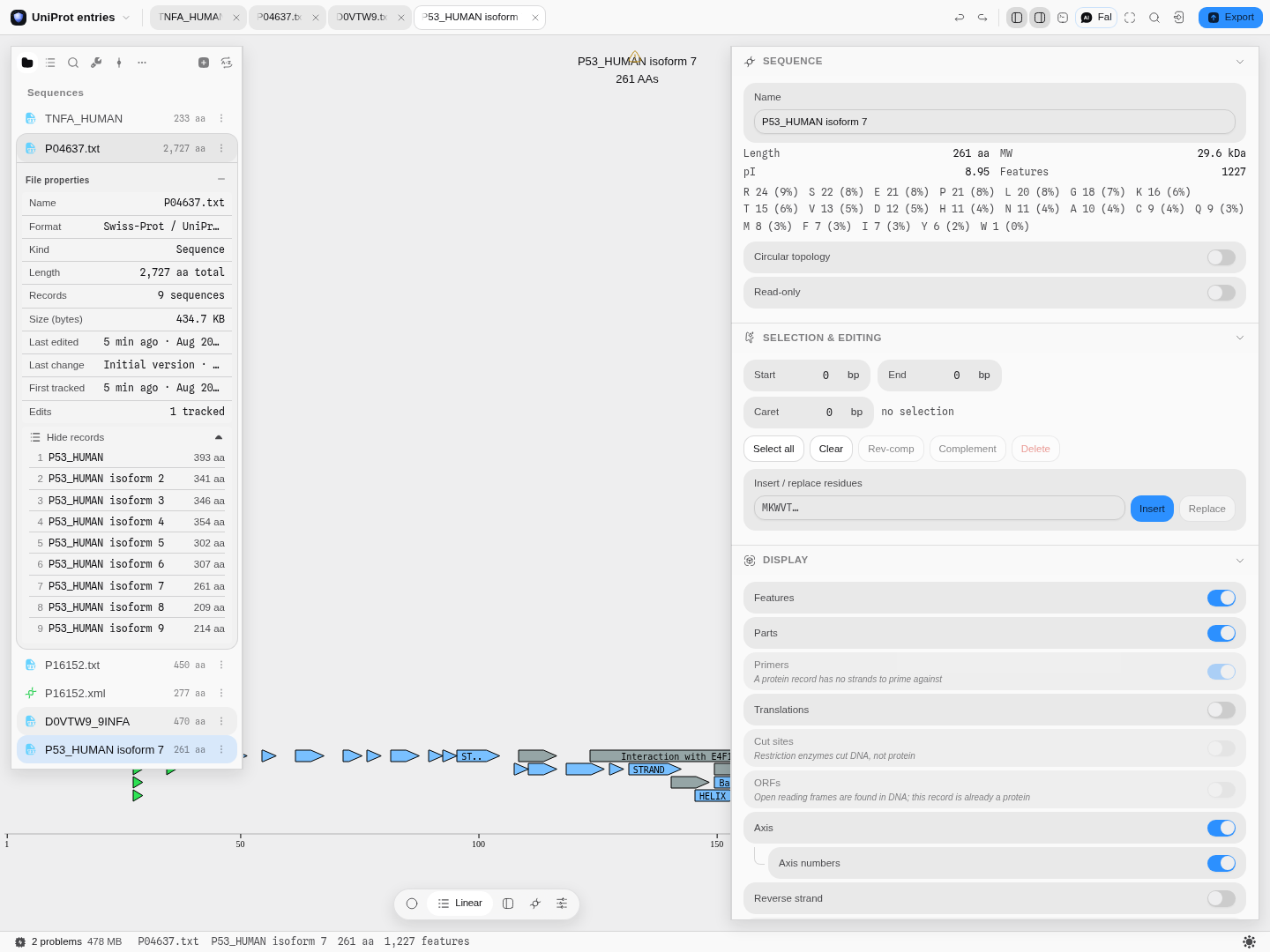Open the files folder panel icon

pyautogui.click(x=27, y=63)
